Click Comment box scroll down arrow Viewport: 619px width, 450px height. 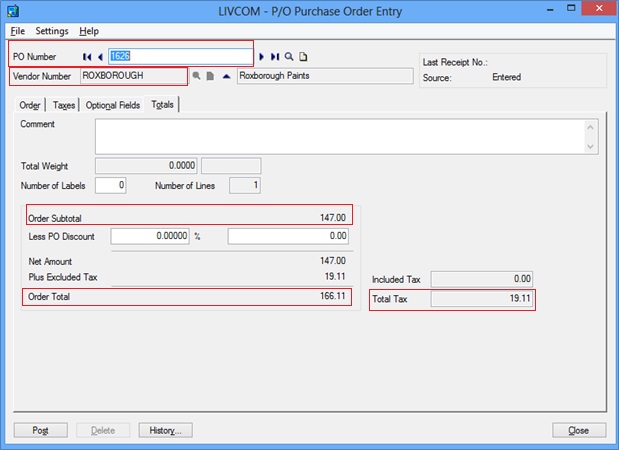590,146
